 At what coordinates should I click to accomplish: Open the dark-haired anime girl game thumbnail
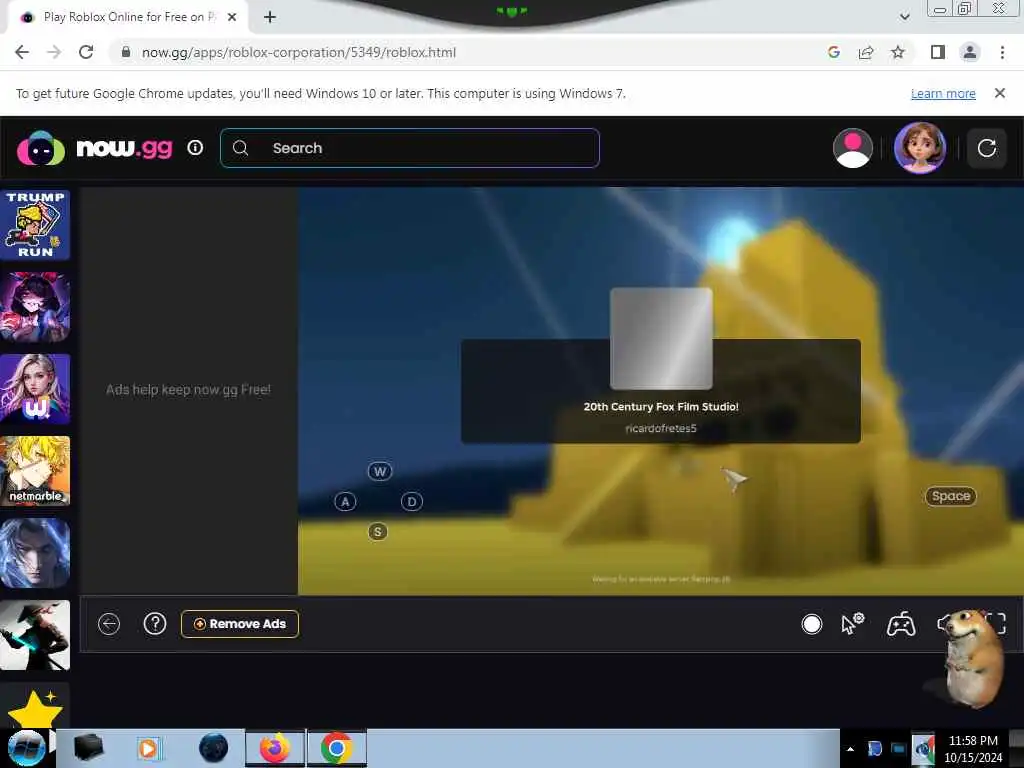point(35,307)
